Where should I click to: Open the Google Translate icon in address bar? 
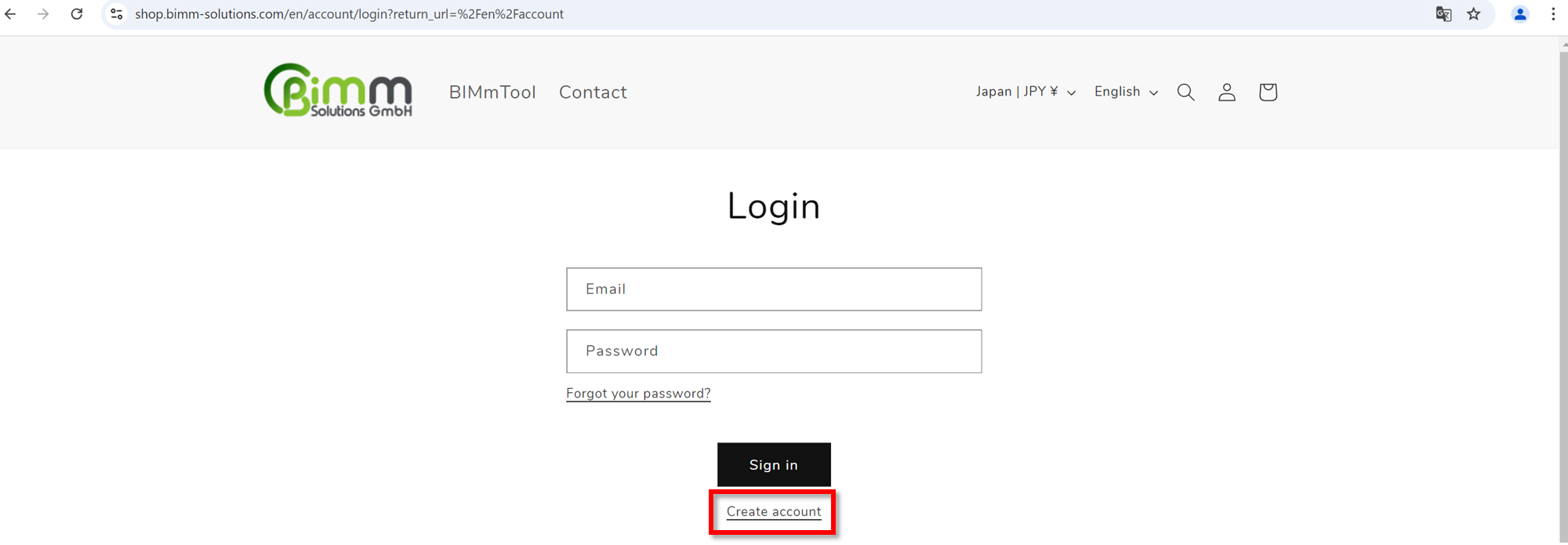coord(1443,14)
